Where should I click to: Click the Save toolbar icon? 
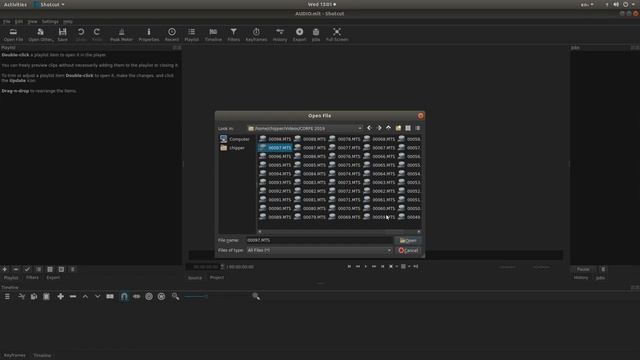click(x=62, y=34)
